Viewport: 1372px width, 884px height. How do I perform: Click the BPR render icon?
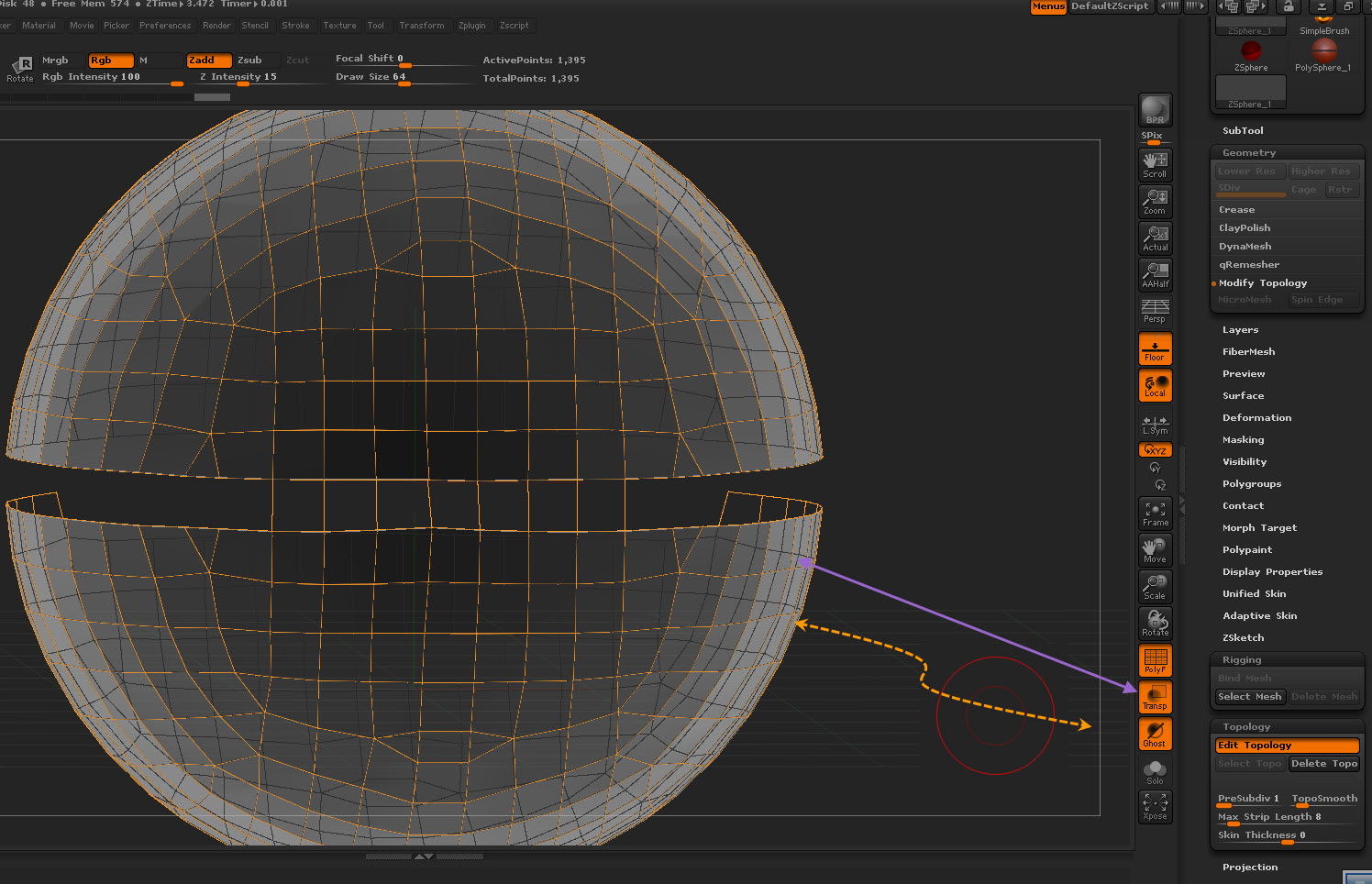point(1155,110)
